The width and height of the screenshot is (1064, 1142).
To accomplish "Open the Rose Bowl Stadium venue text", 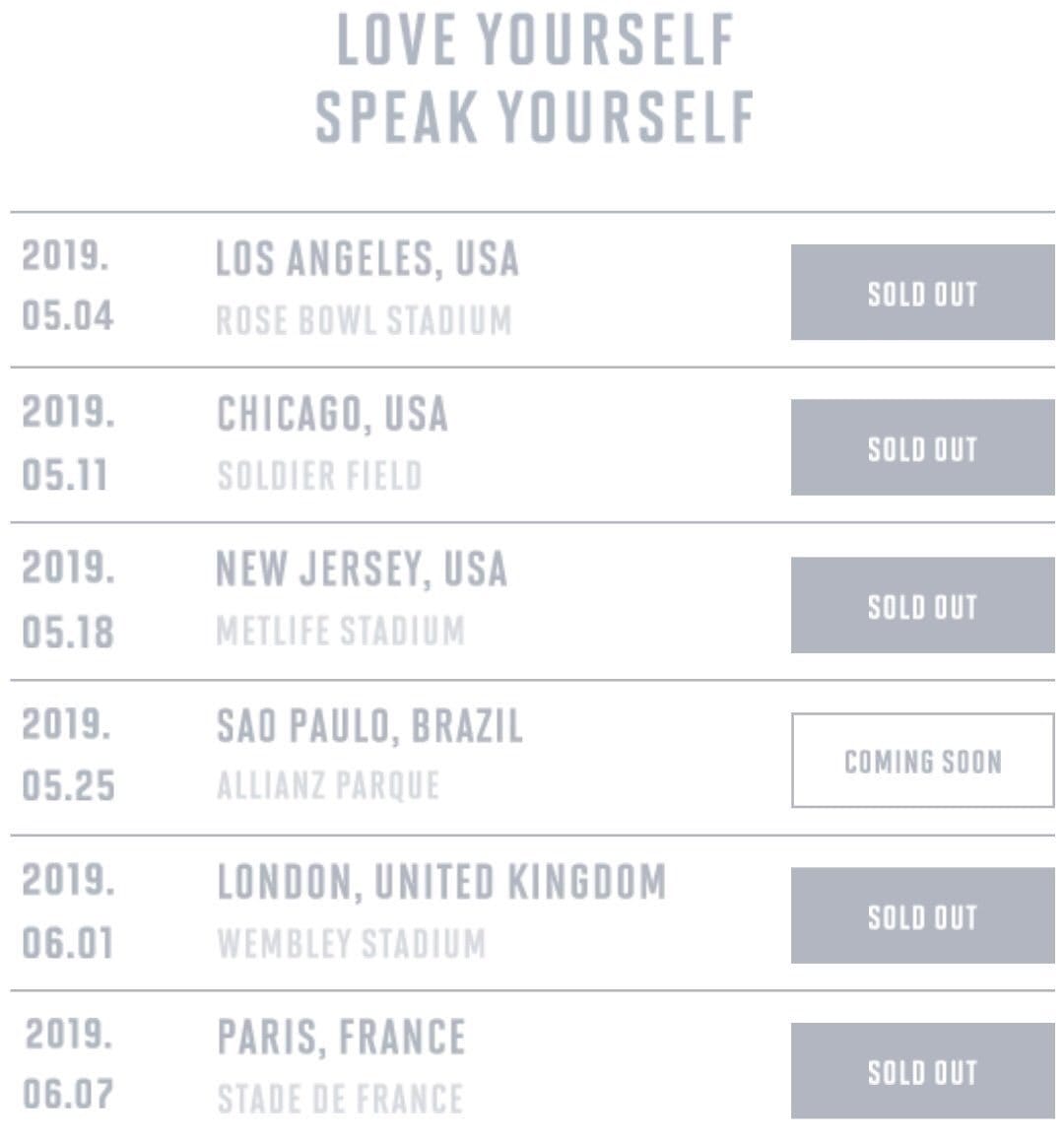I will (x=365, y=320).
